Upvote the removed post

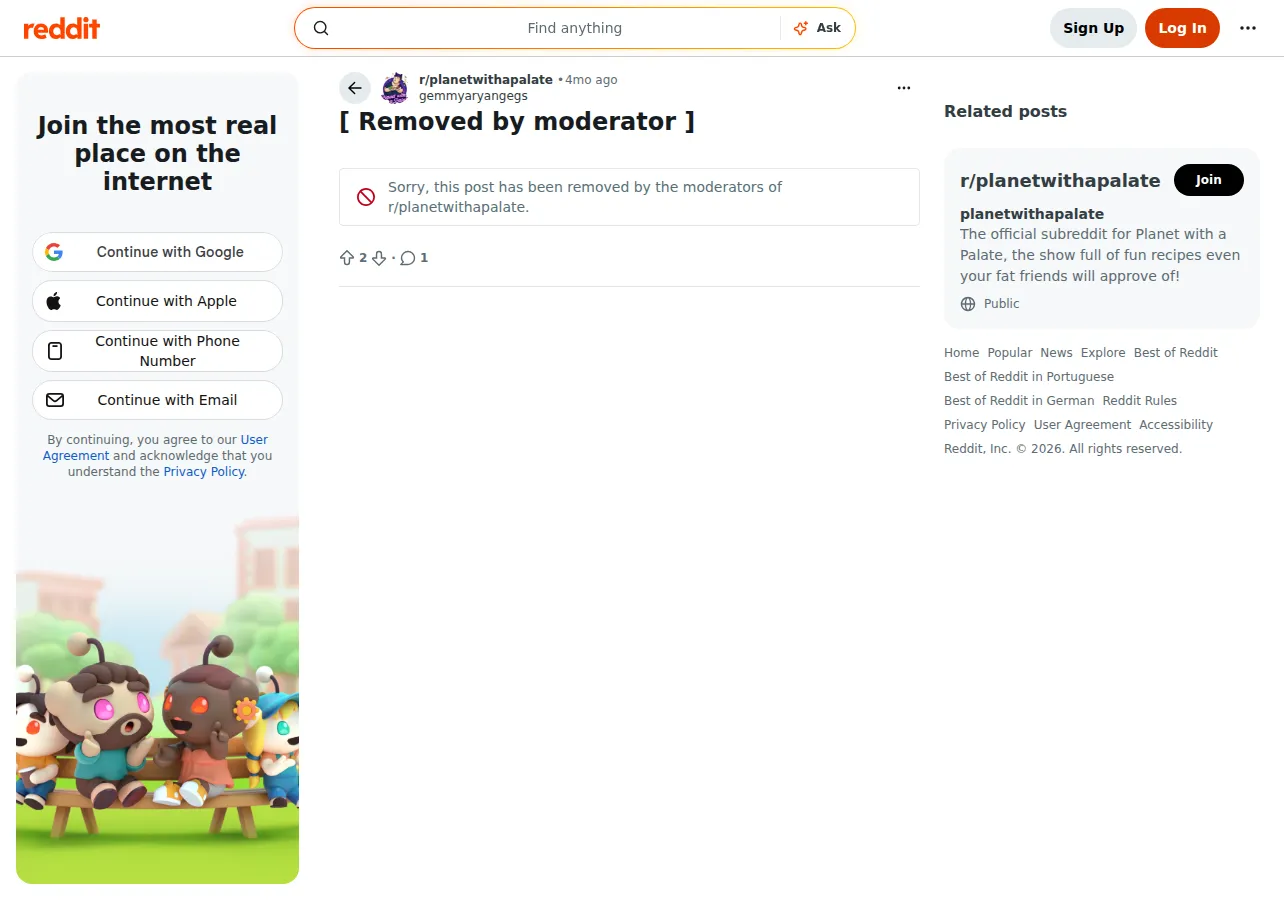point(347,258)
